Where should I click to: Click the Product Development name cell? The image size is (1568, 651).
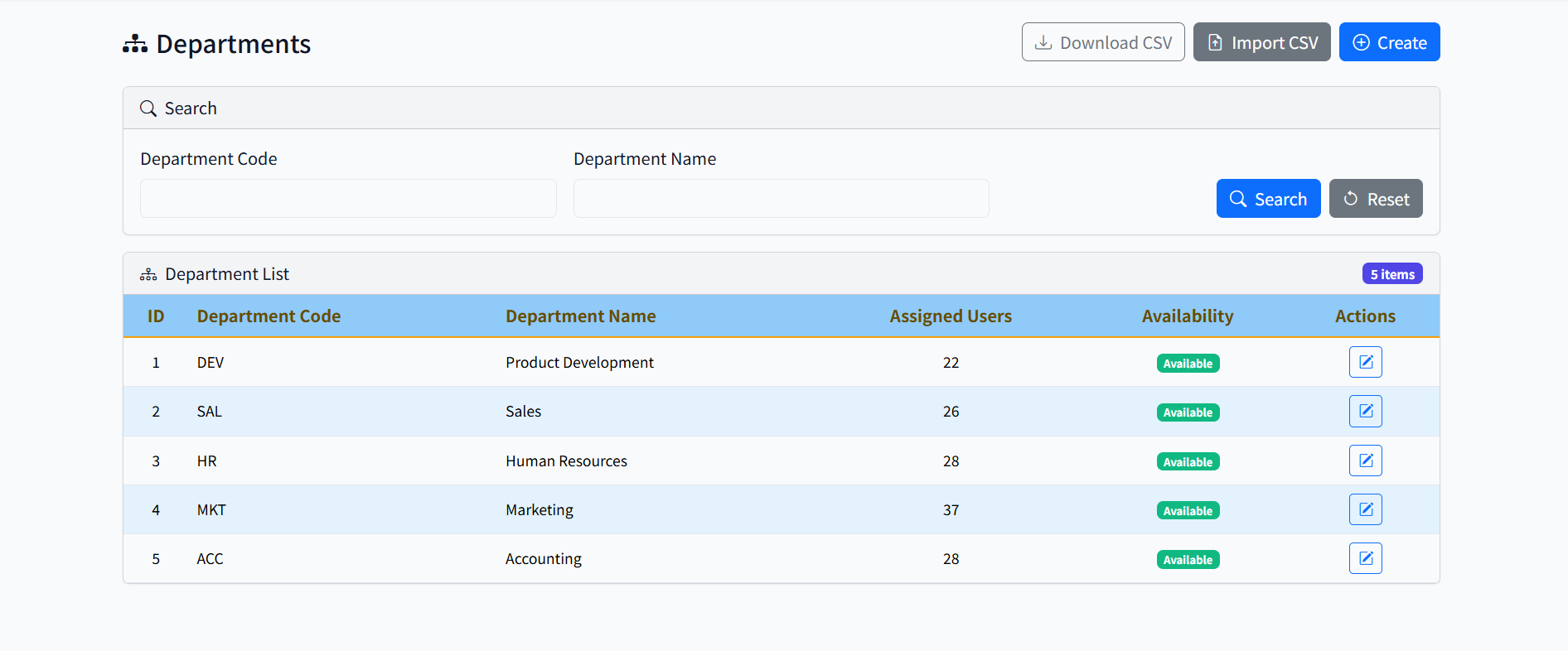(x=579, y=363)
